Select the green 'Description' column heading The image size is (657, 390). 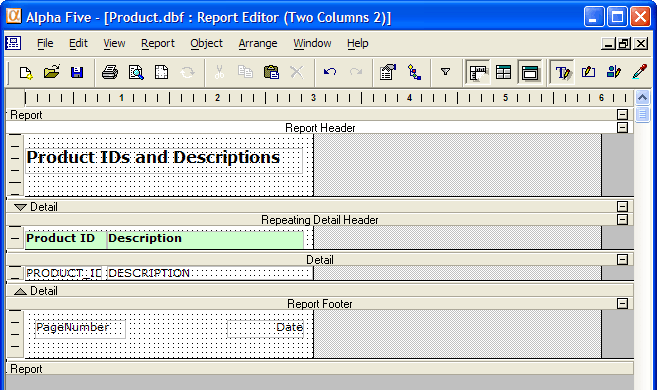(205, 239)
